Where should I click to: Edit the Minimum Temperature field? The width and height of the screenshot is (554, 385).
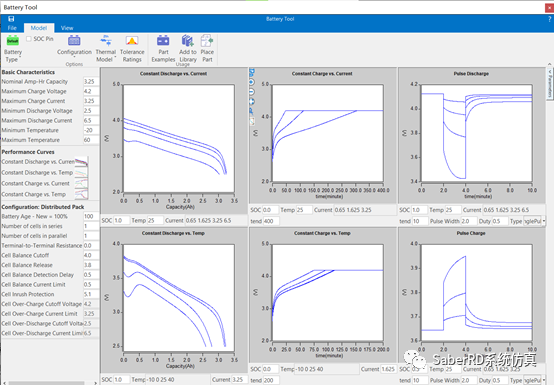point(91,130)
